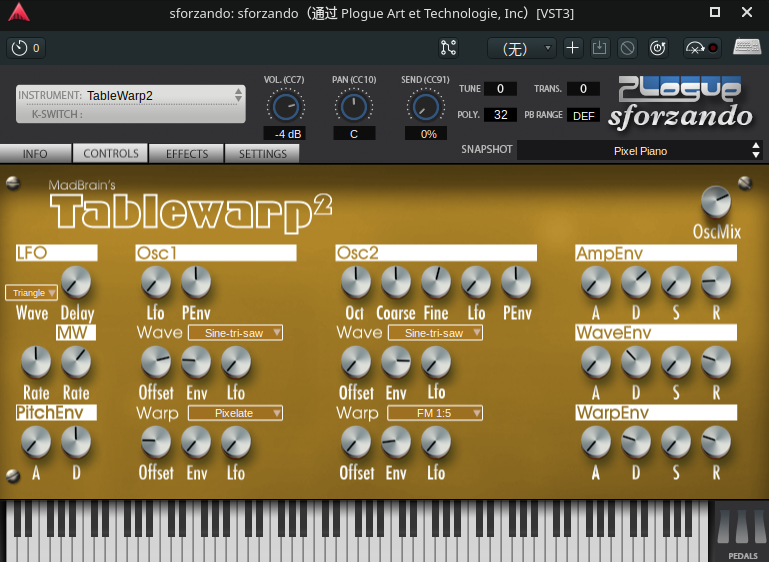Click the Osc2 PEnv knob
769x562 pixels.
point(516,282)
